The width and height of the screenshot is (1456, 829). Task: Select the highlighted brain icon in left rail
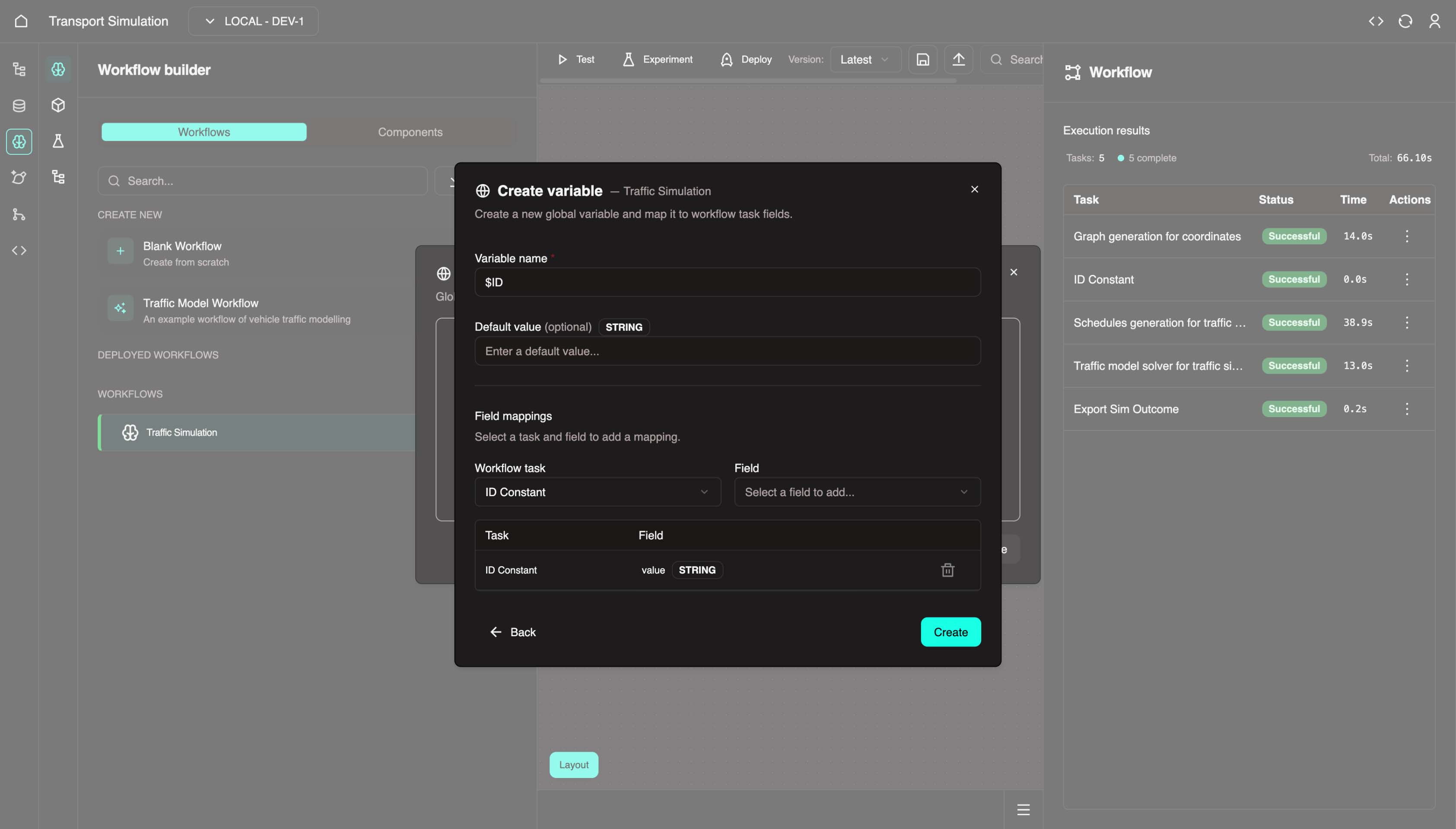(19, 141)
